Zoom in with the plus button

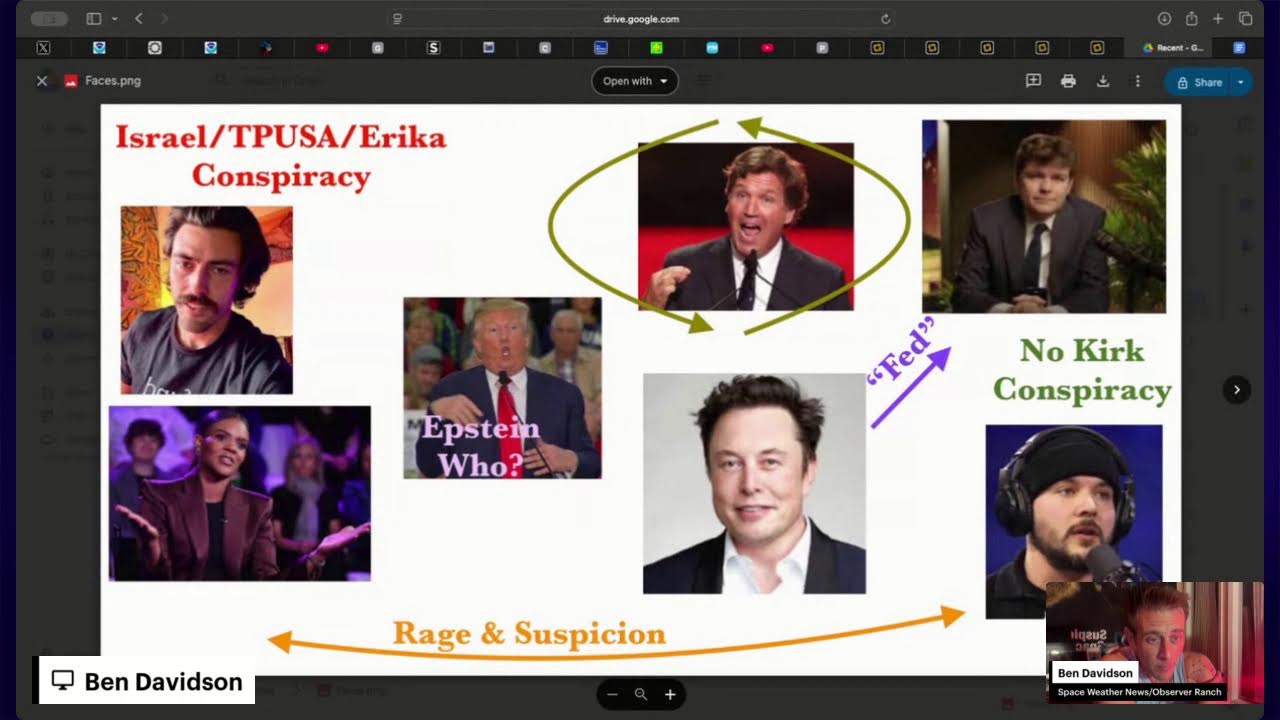coord(670,694)
